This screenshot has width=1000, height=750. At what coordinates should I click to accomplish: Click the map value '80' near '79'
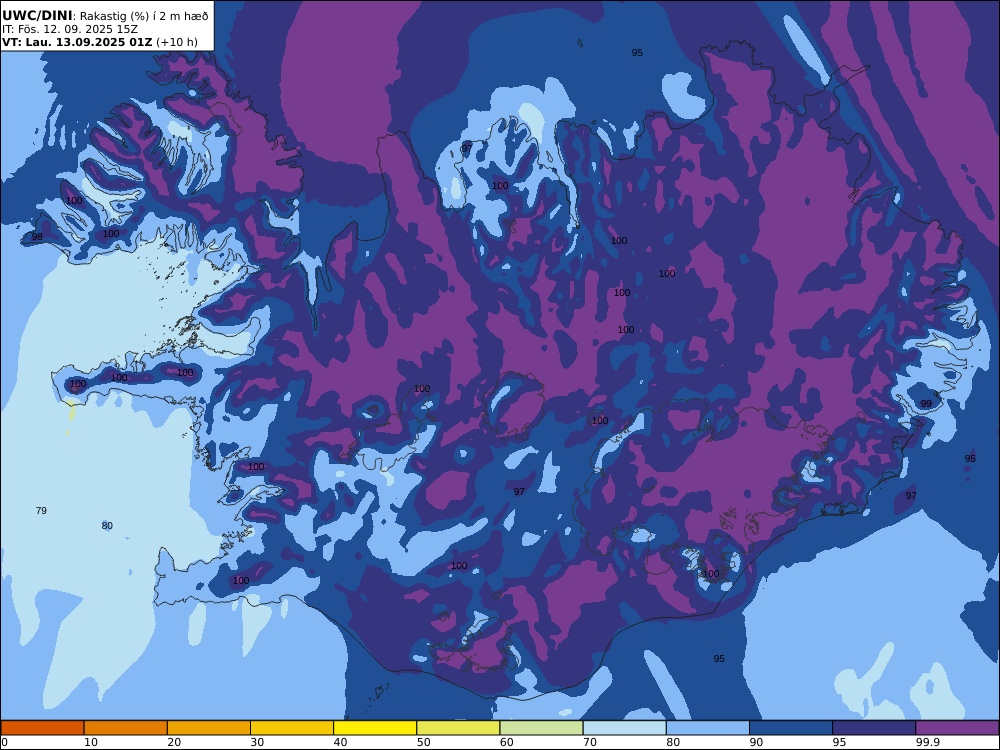click(107, 526)
